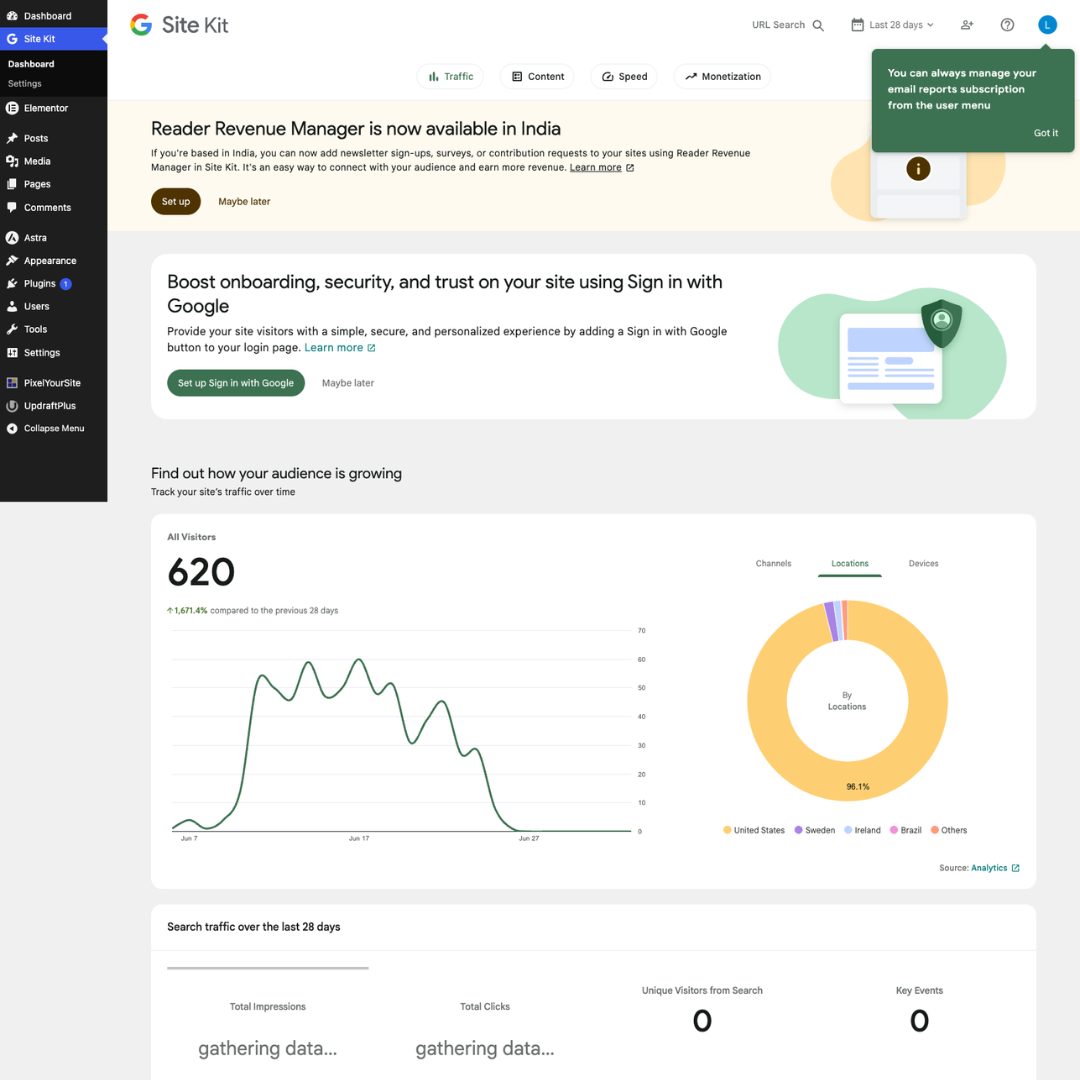Select the Key Events metric tile

coord(919,1012)
